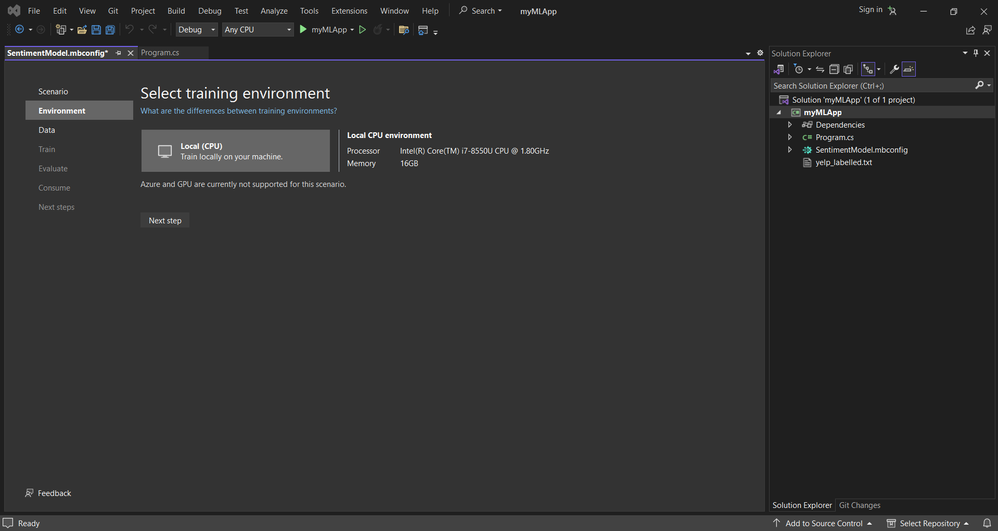Click the Live Share icon
Image resolution: width=998 pixels, height=531 pixels.
970,30
